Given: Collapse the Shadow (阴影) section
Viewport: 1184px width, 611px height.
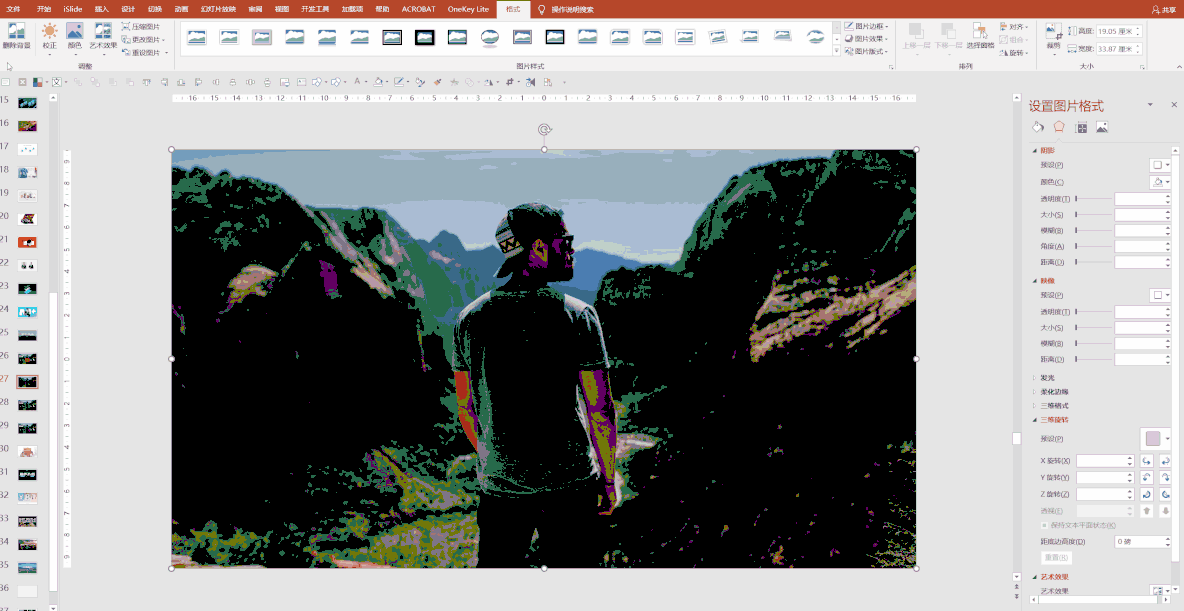Looking at the screenshot, I should point(1035,150).
